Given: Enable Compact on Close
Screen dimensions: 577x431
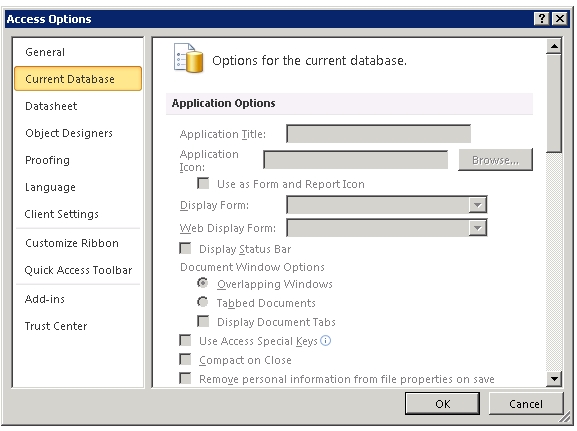Looking at the screenshot, I should click(185, 359).
